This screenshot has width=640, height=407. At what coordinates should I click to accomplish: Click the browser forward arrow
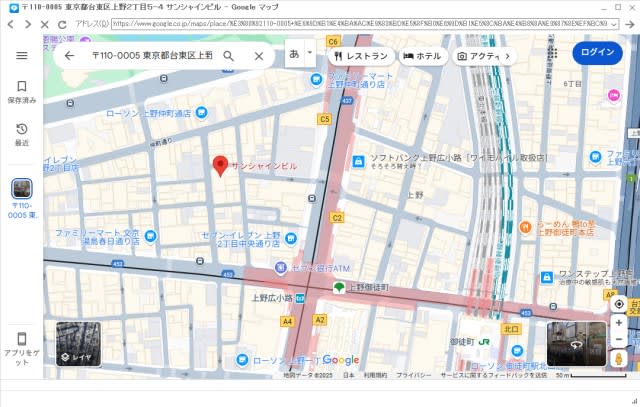click(27, 24)
